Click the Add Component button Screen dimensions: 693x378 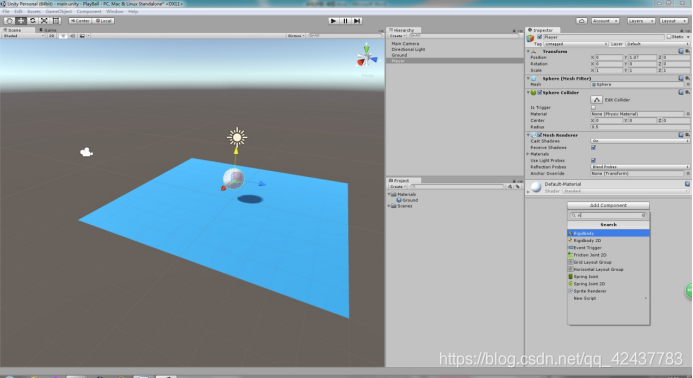pos(608,205)
